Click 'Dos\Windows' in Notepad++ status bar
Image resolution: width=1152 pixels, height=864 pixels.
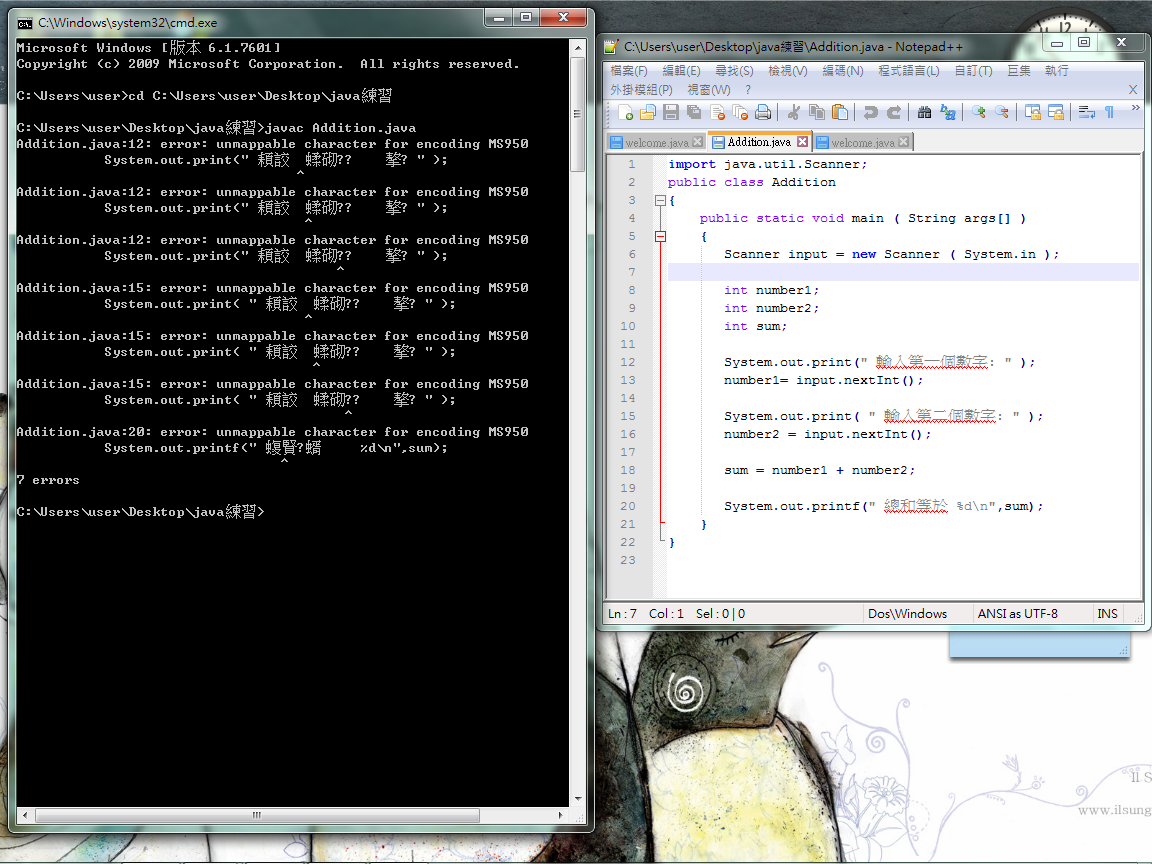(907, 613)
